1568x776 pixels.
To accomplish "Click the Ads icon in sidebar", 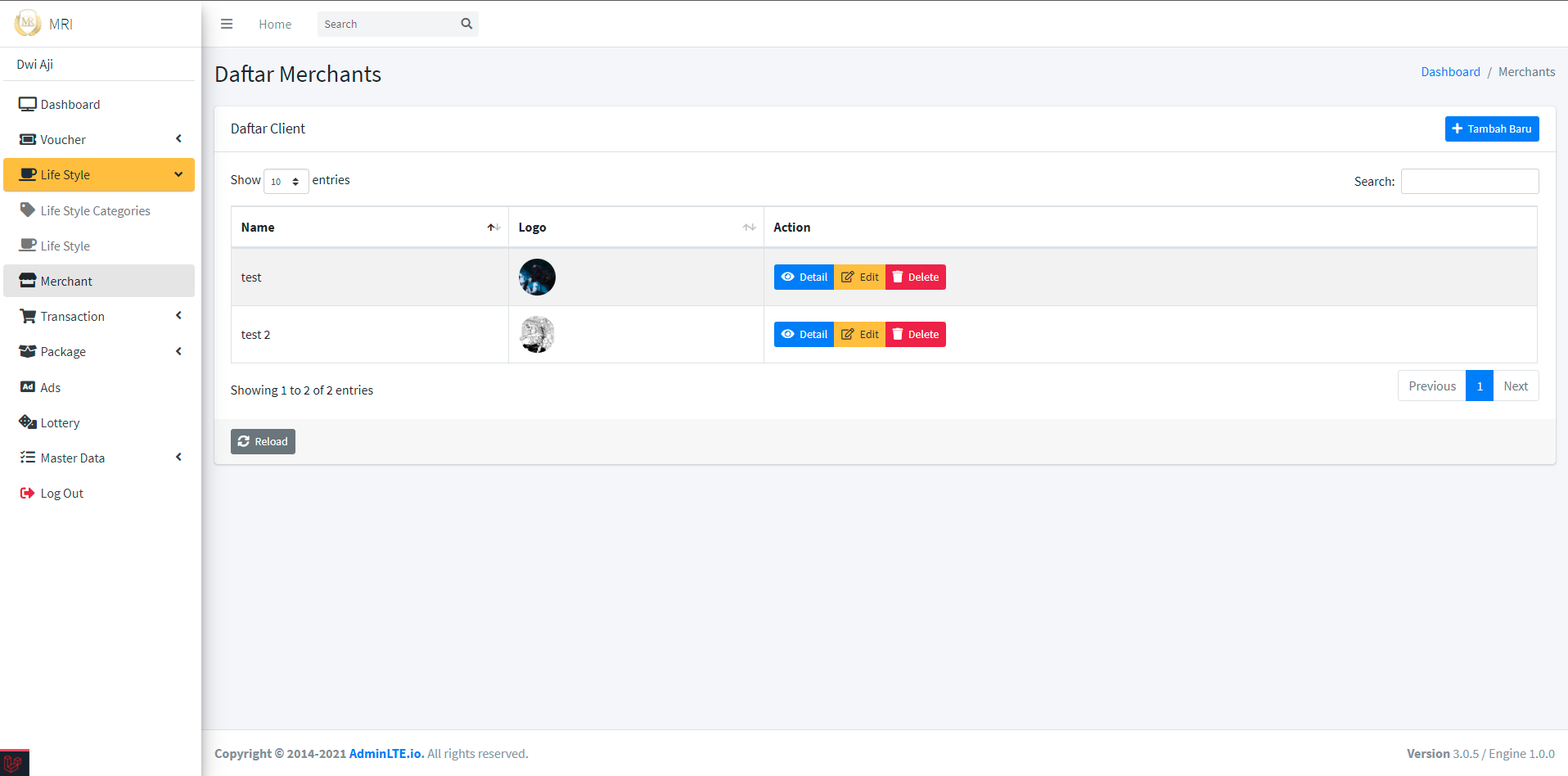I will (28, 386).
